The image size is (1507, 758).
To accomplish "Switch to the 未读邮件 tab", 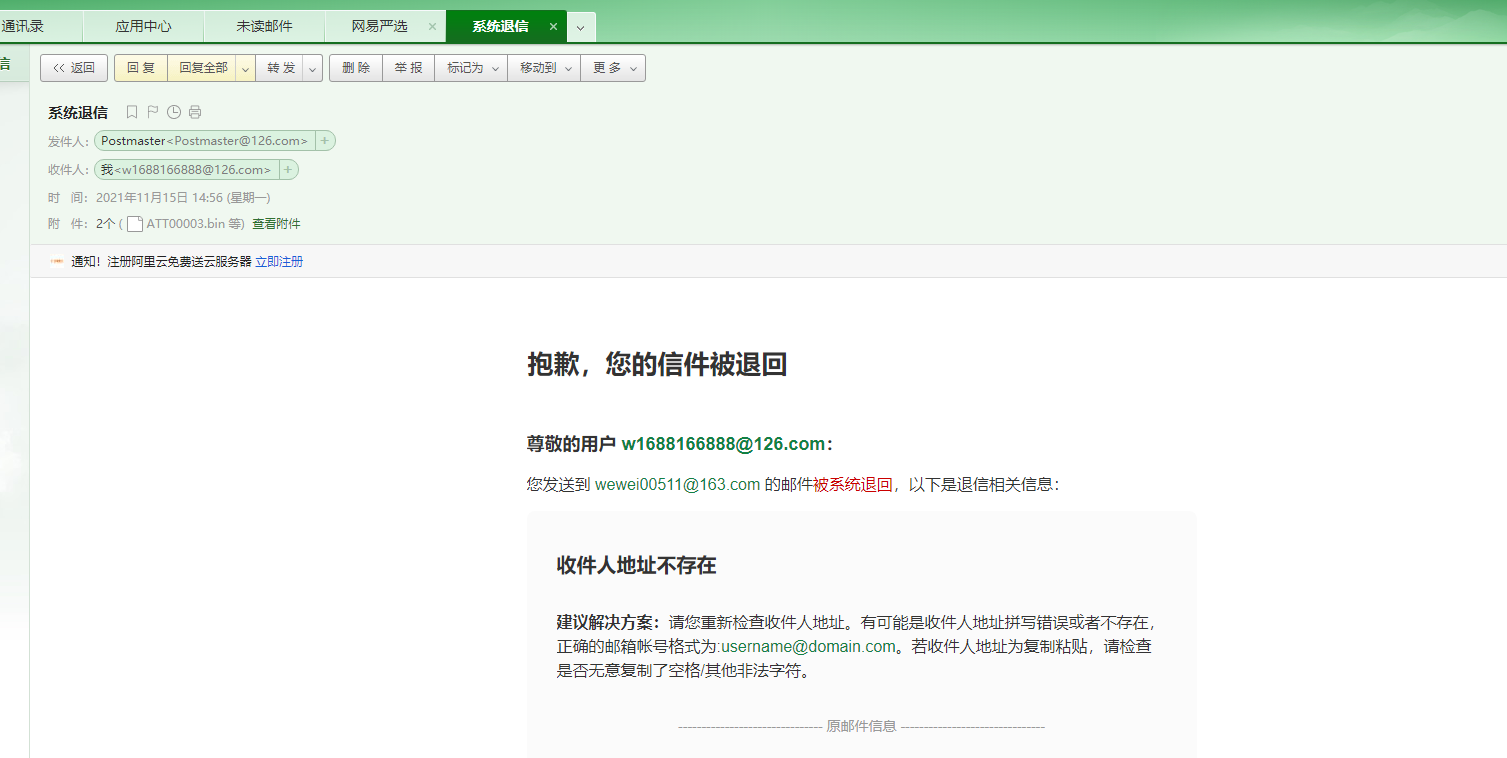I will 264,27.
